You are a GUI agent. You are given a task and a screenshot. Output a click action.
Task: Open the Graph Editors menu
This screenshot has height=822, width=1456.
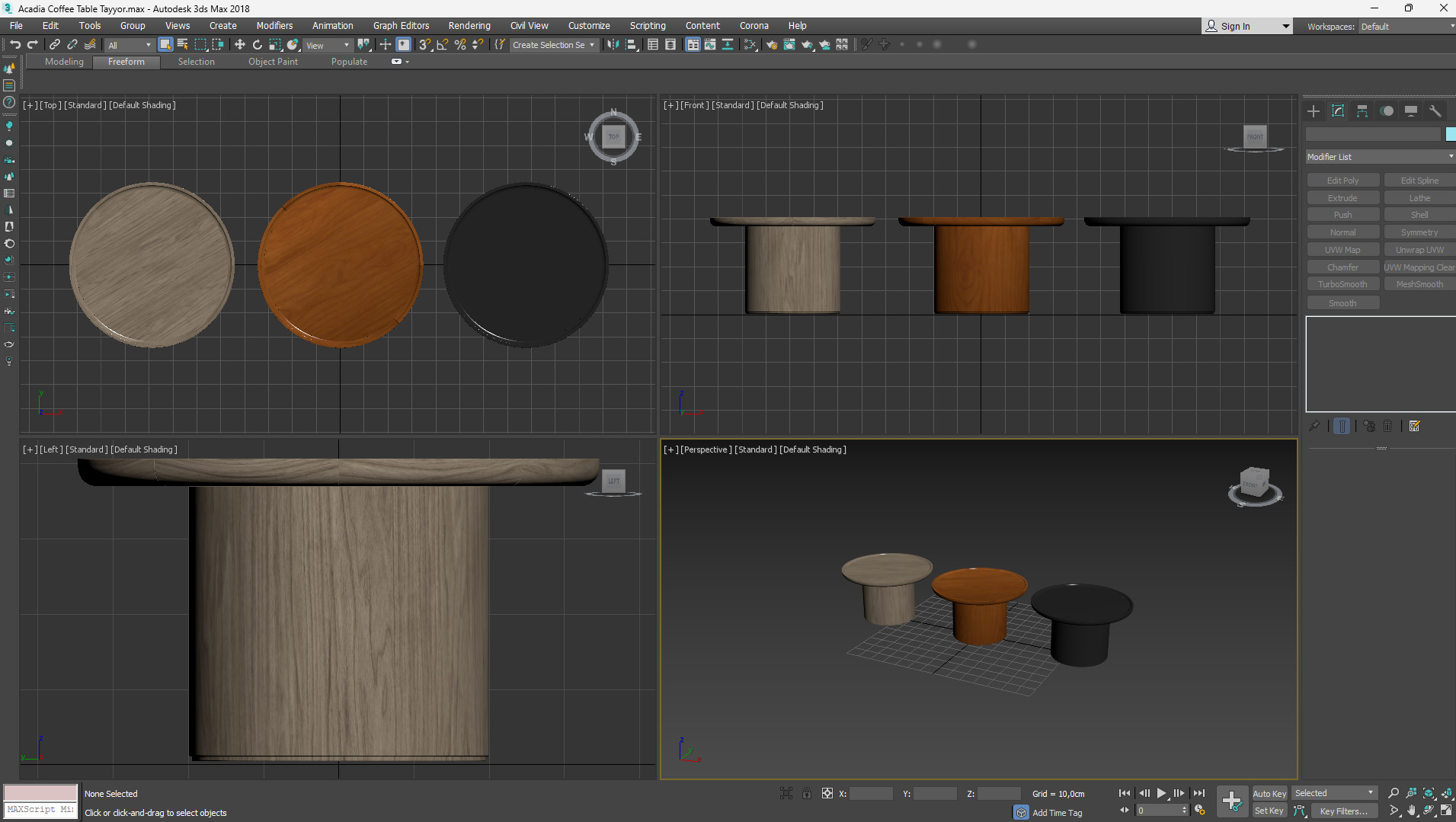click(x=401, y=26)
